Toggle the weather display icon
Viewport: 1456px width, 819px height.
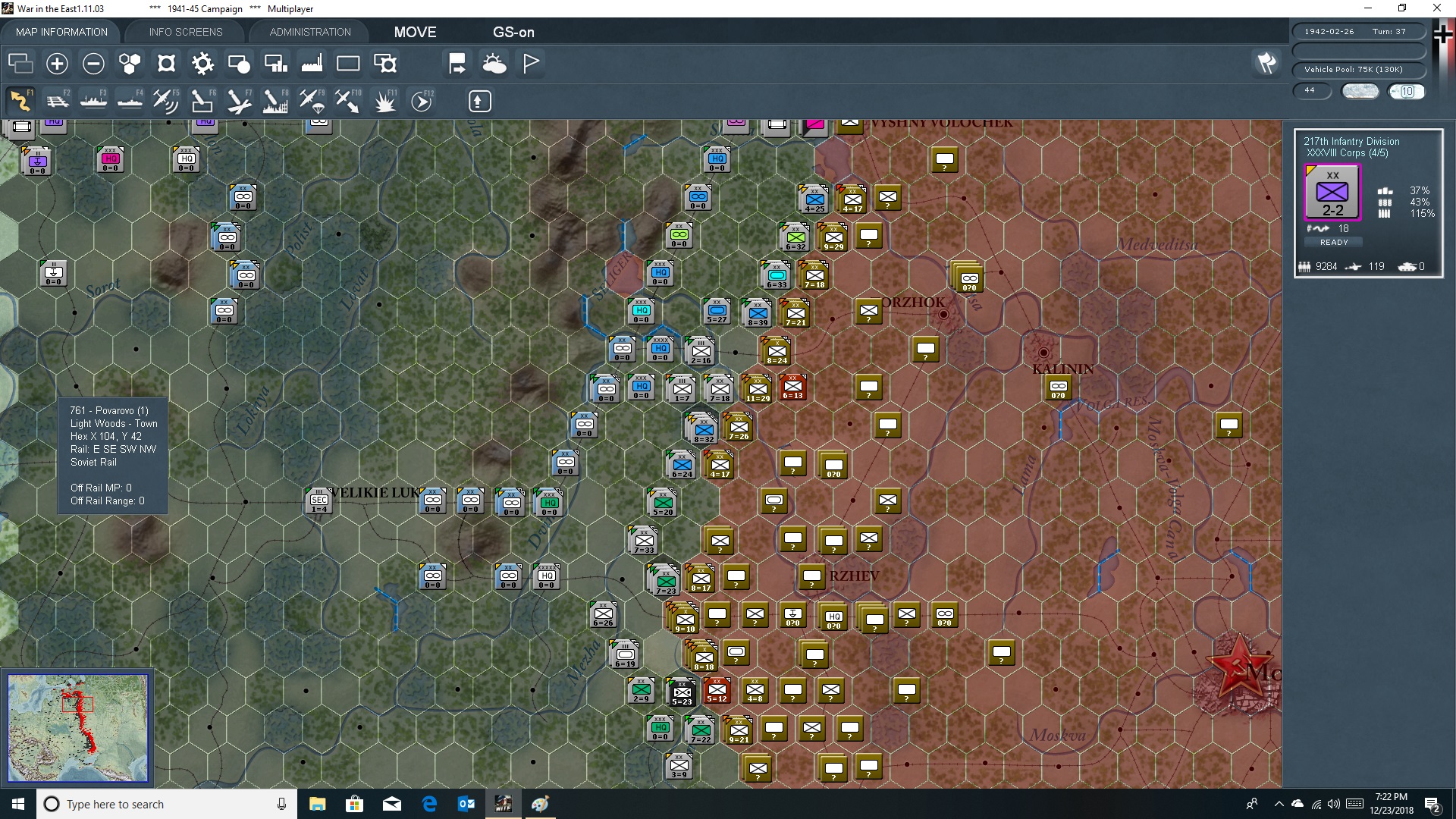(x=494, y=64)
